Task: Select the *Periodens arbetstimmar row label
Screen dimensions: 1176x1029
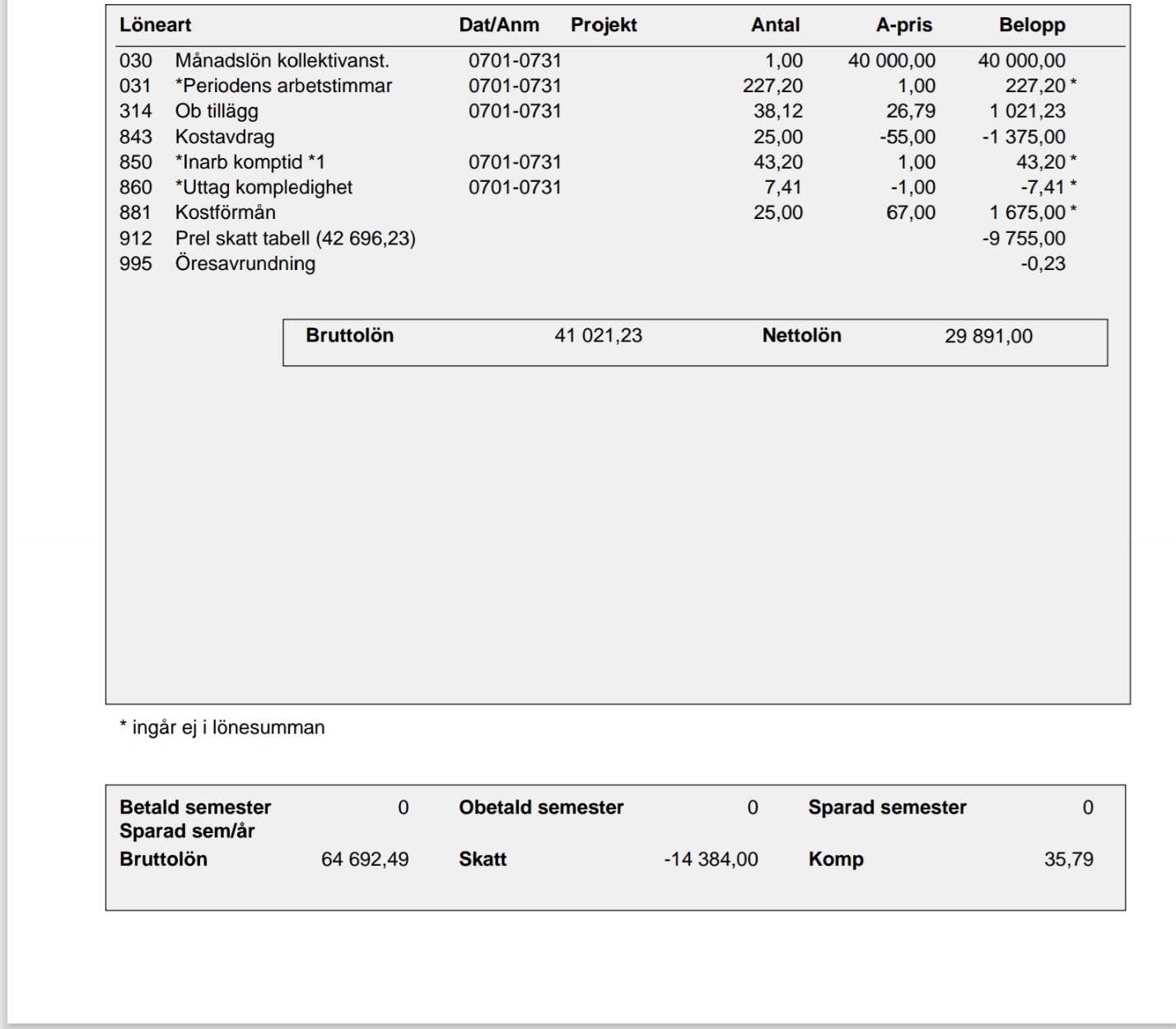Action: 283,86
